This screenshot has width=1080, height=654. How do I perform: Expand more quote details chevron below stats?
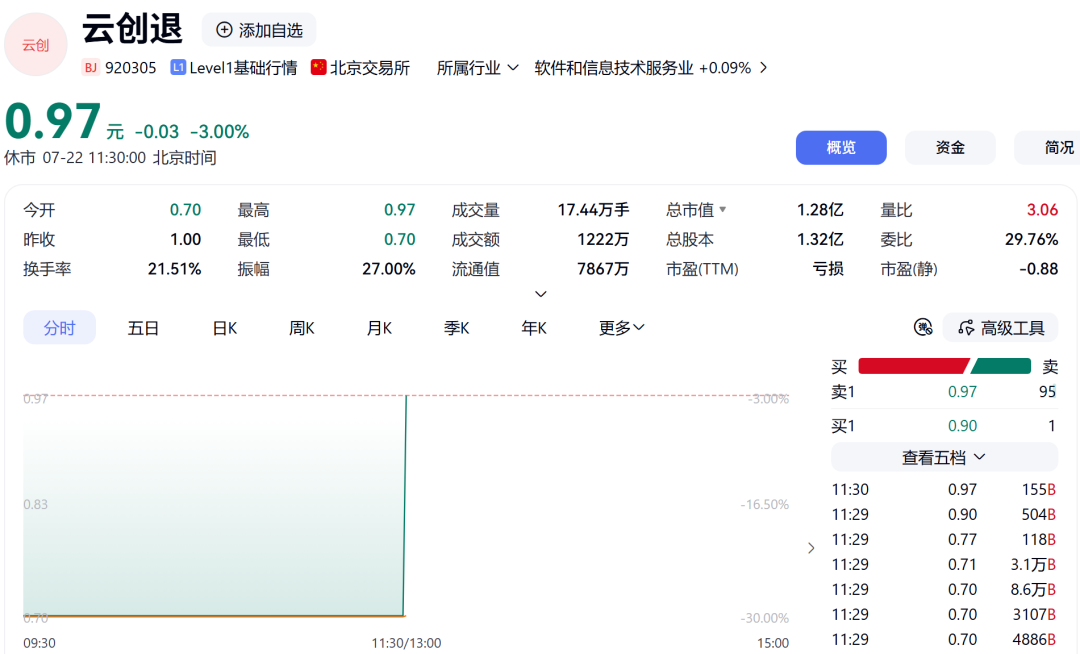[541, 294]
